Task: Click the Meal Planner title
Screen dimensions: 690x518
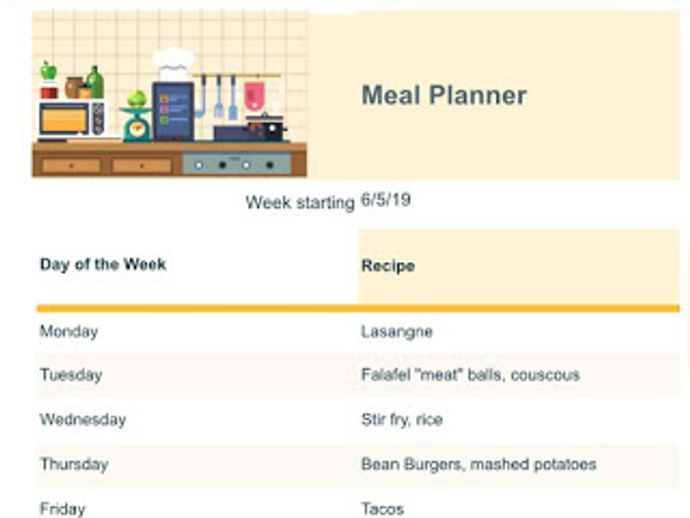Action: [x=444, y=96]
